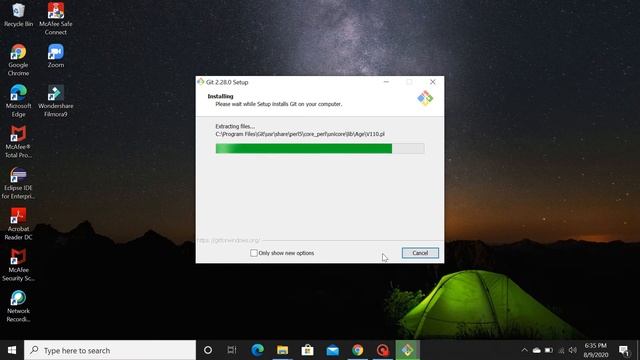Click the Git logo in installer header
The width and height of the screenshot is (640, 360).
pos(425,98)
